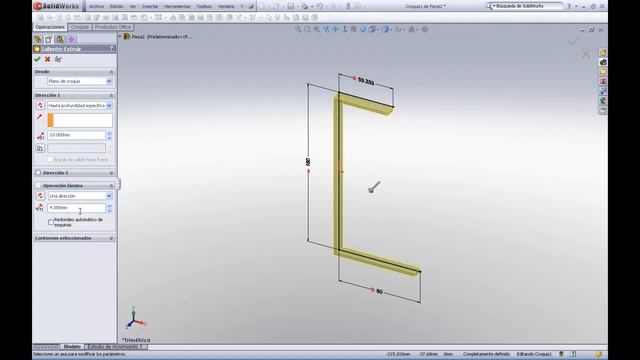Viewport: 640px width, 360px height.
Task: Accept the extrude with green checkmark
Action: tap(38, 59)
